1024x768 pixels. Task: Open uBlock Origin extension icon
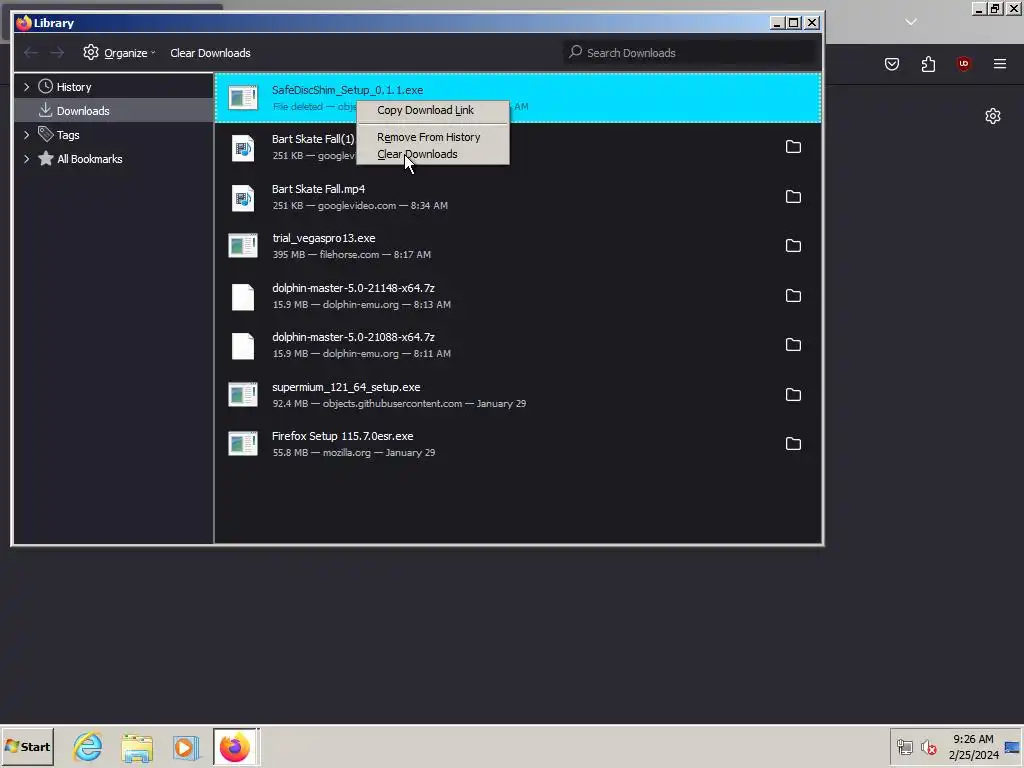963,64
